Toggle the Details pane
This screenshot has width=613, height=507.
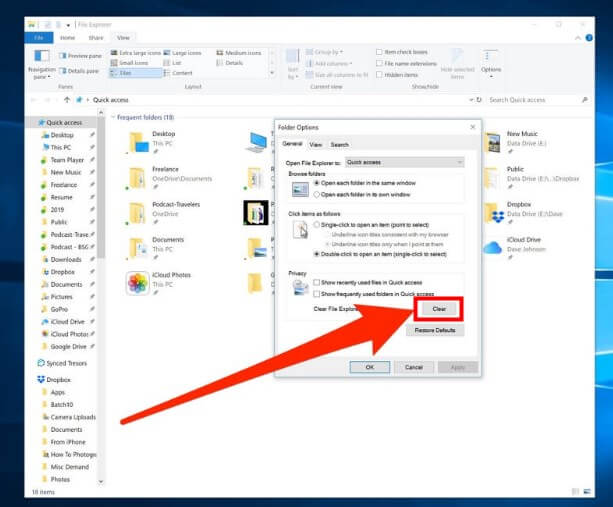tap(79, 71)
